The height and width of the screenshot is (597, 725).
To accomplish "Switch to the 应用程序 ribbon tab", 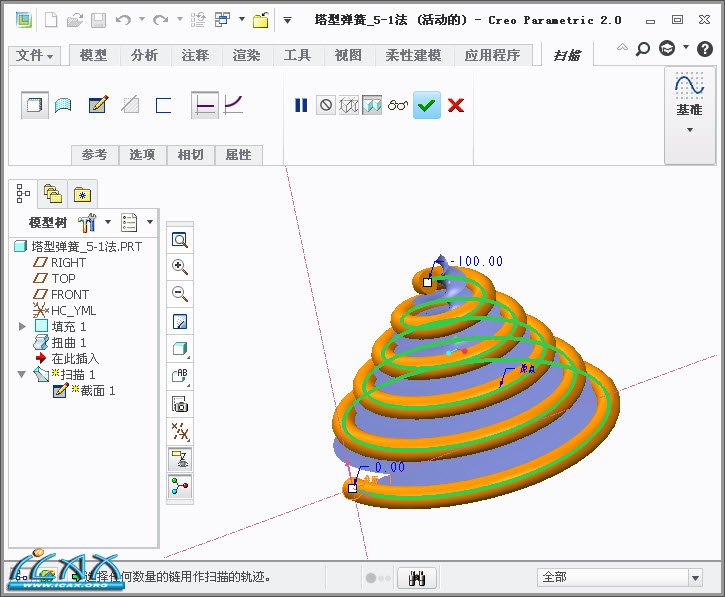I will (x=492, y=55).
